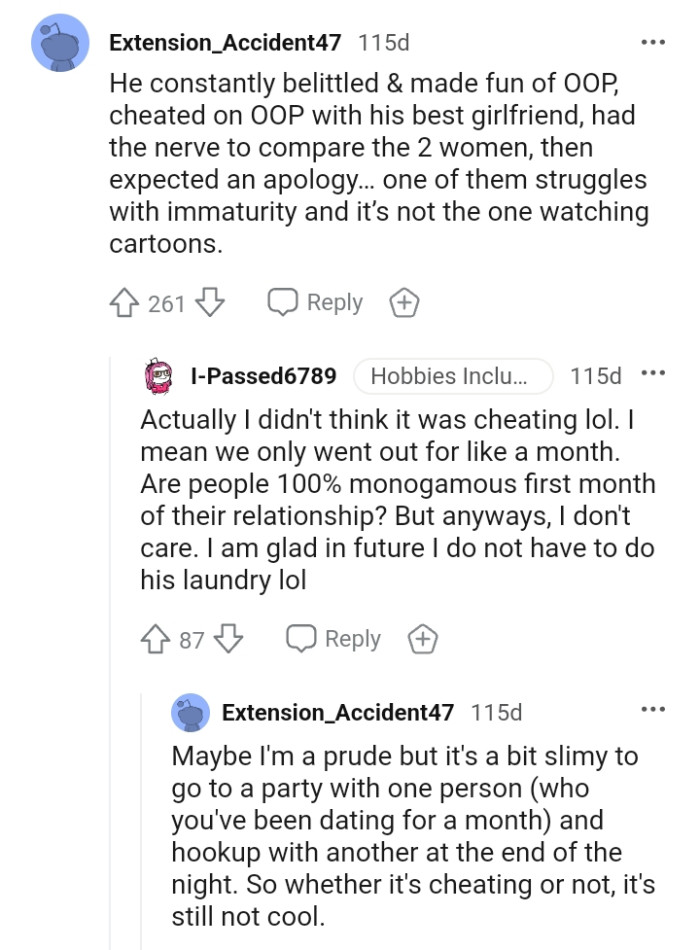Screen dimensions: 700x950
Task: Open the three-dot menu on the bottom reply
Action: 652,708
